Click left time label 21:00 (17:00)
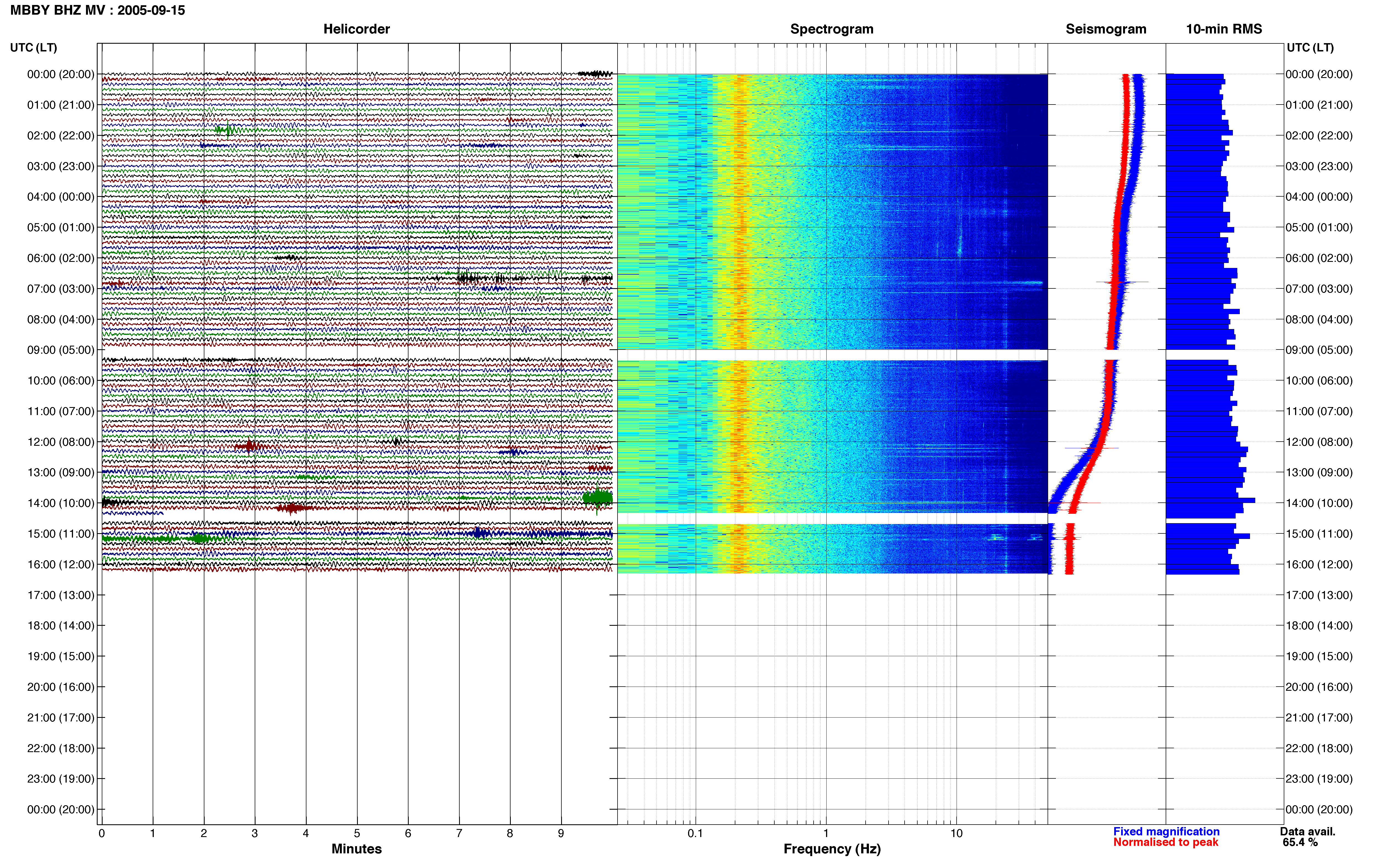Viewport: 1388px width, 868px height. 61,718
